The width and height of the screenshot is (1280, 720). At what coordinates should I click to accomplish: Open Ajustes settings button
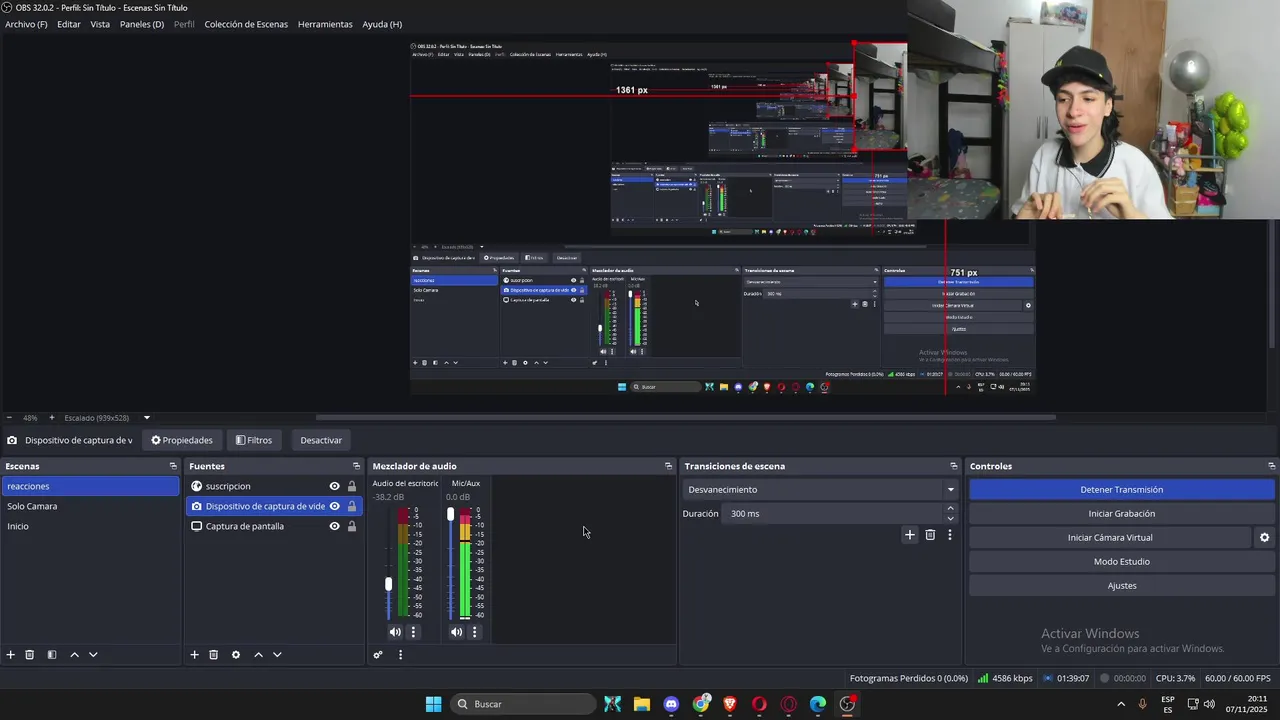point(1121,586)
